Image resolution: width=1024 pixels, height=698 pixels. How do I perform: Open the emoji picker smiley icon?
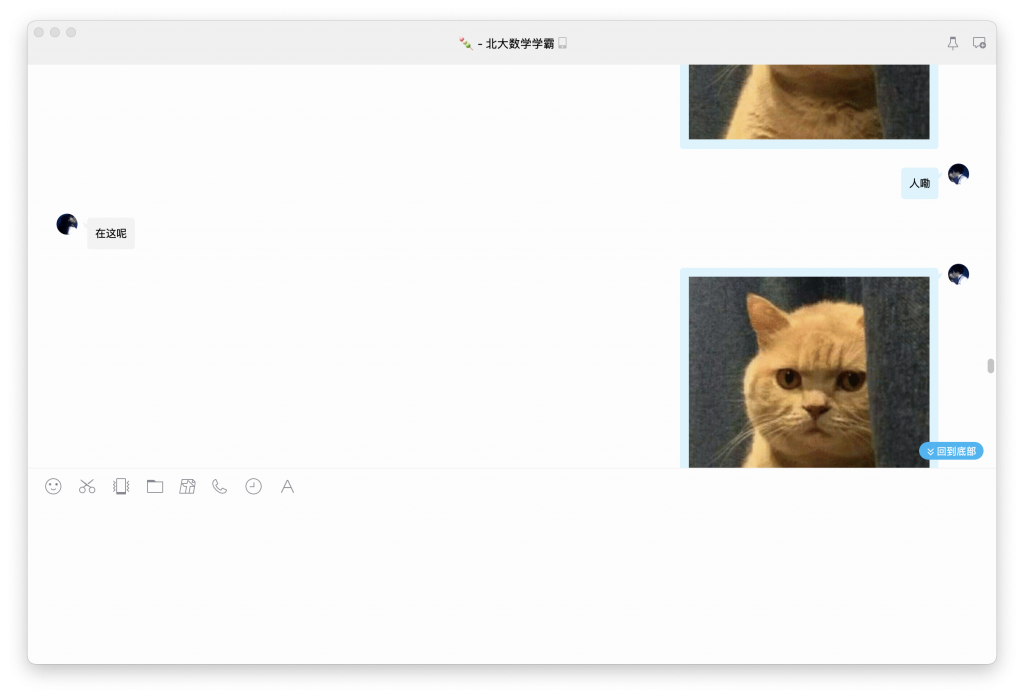point(53,486)
